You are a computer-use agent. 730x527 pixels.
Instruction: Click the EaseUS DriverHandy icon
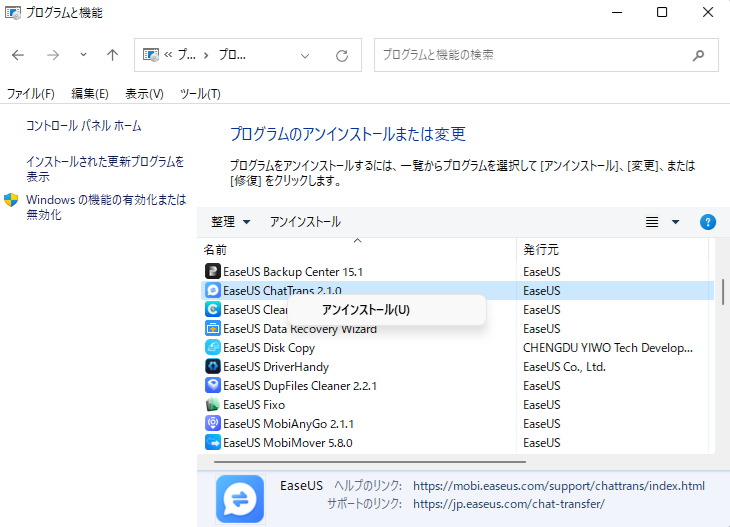[x=213, y=367]
